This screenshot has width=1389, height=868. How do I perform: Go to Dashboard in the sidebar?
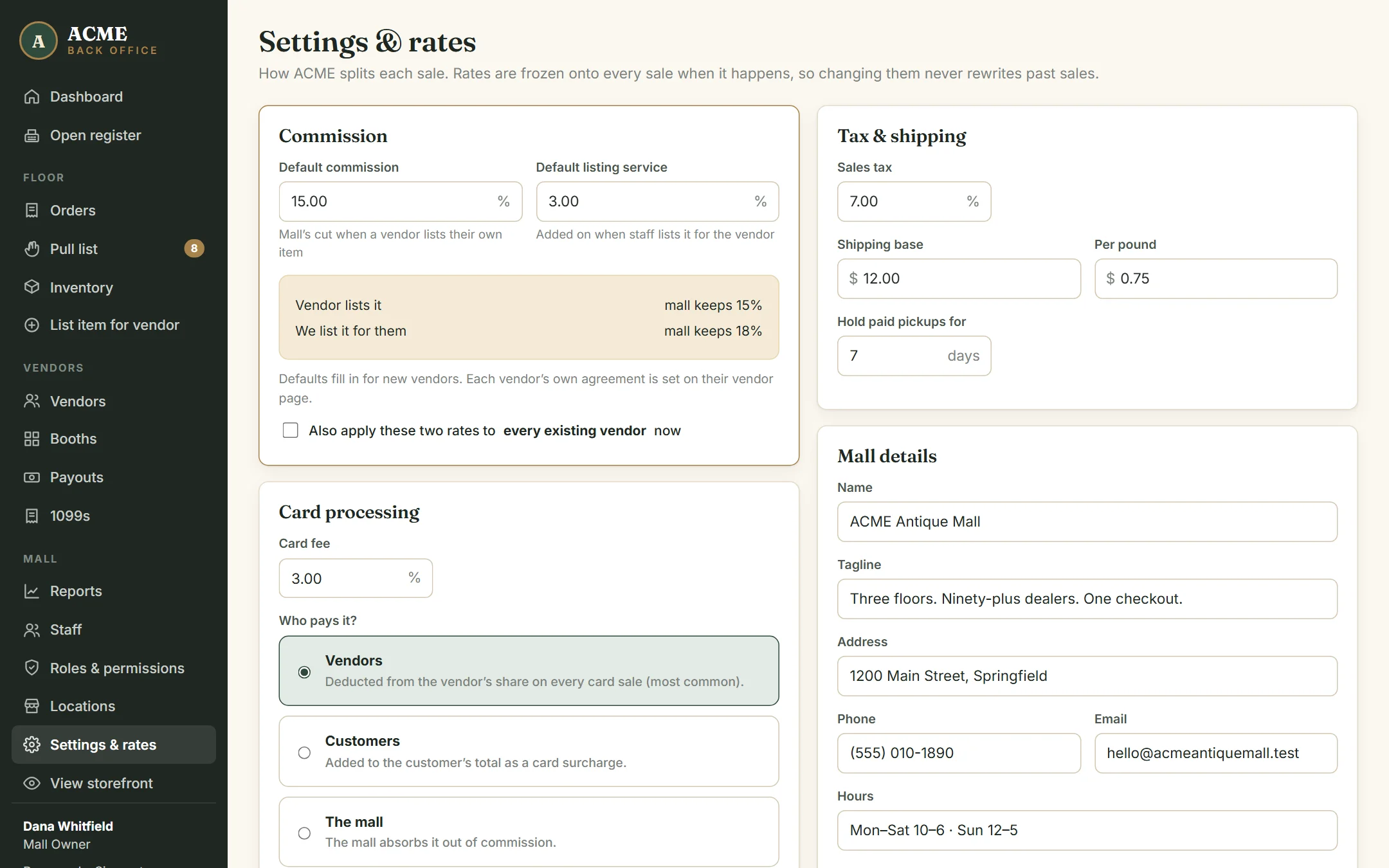pos(114,96)
